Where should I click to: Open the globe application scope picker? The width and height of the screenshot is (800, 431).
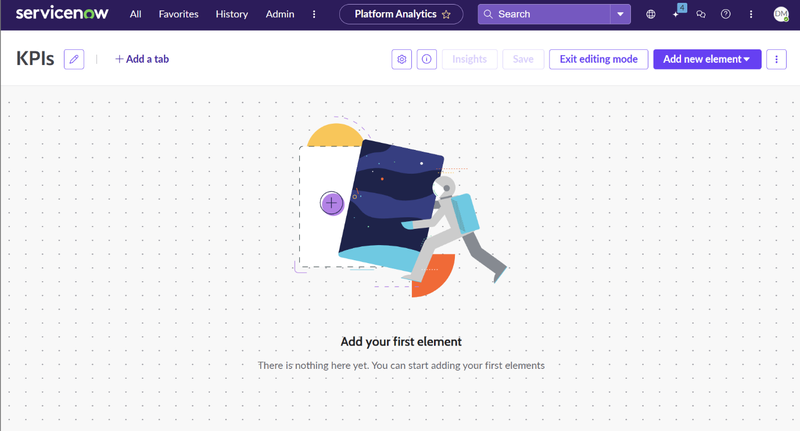coord(651,14)
